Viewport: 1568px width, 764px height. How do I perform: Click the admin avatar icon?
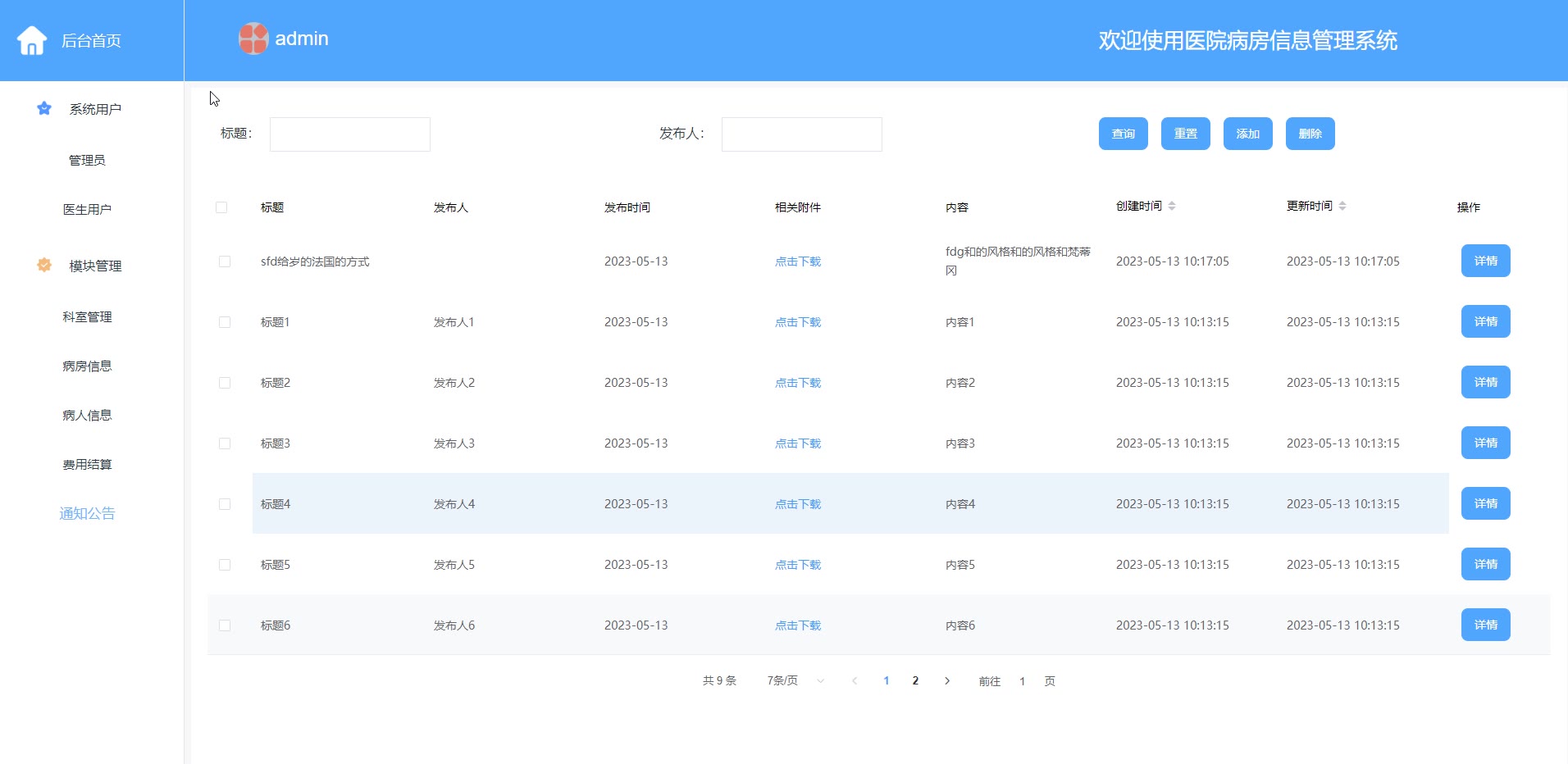tap(253, 39)
